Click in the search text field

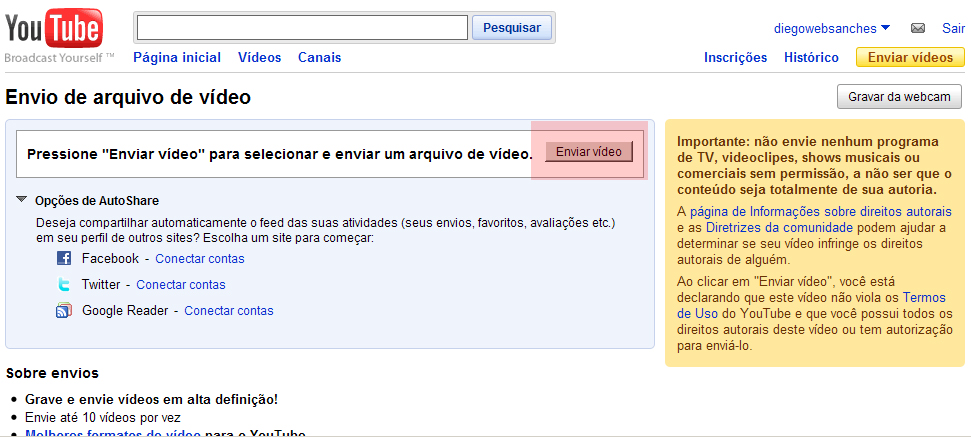click(302, 28)
